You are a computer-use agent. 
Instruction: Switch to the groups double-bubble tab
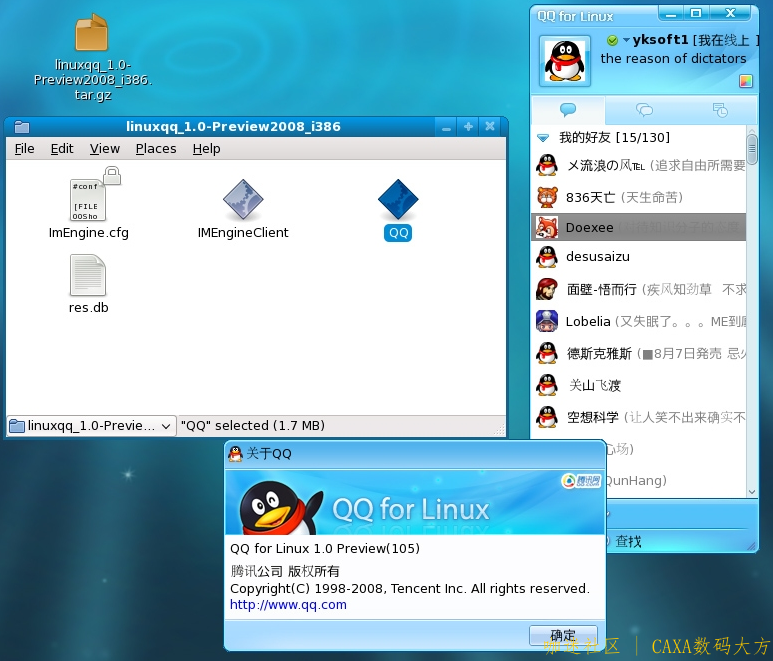(644, 109)
